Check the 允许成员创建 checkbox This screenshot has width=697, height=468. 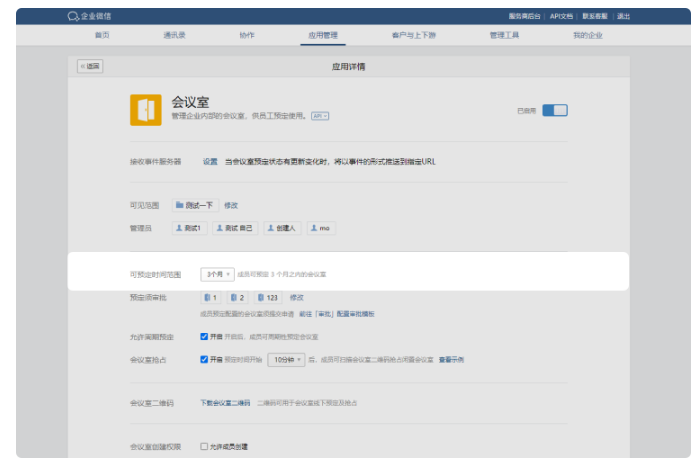pyautogui.click(x=204, y=446)
